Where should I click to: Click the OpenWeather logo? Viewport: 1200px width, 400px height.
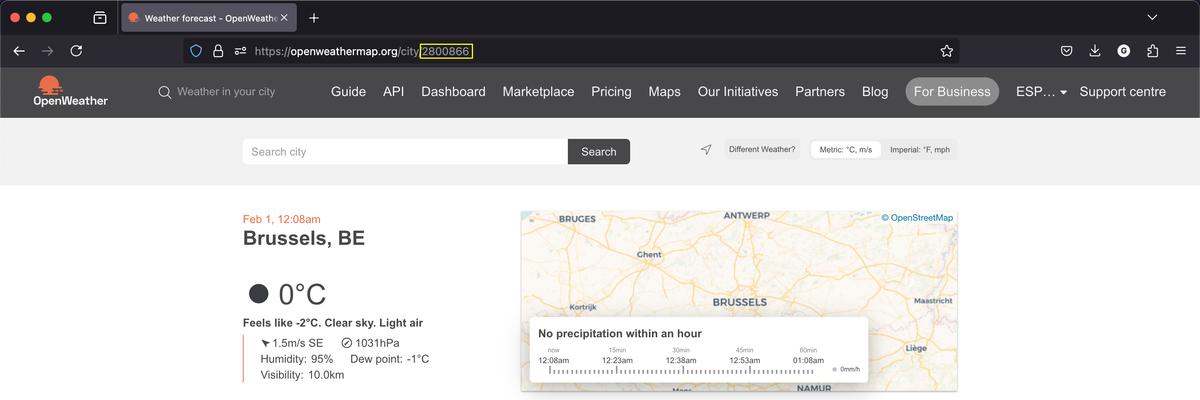point(70,91)
